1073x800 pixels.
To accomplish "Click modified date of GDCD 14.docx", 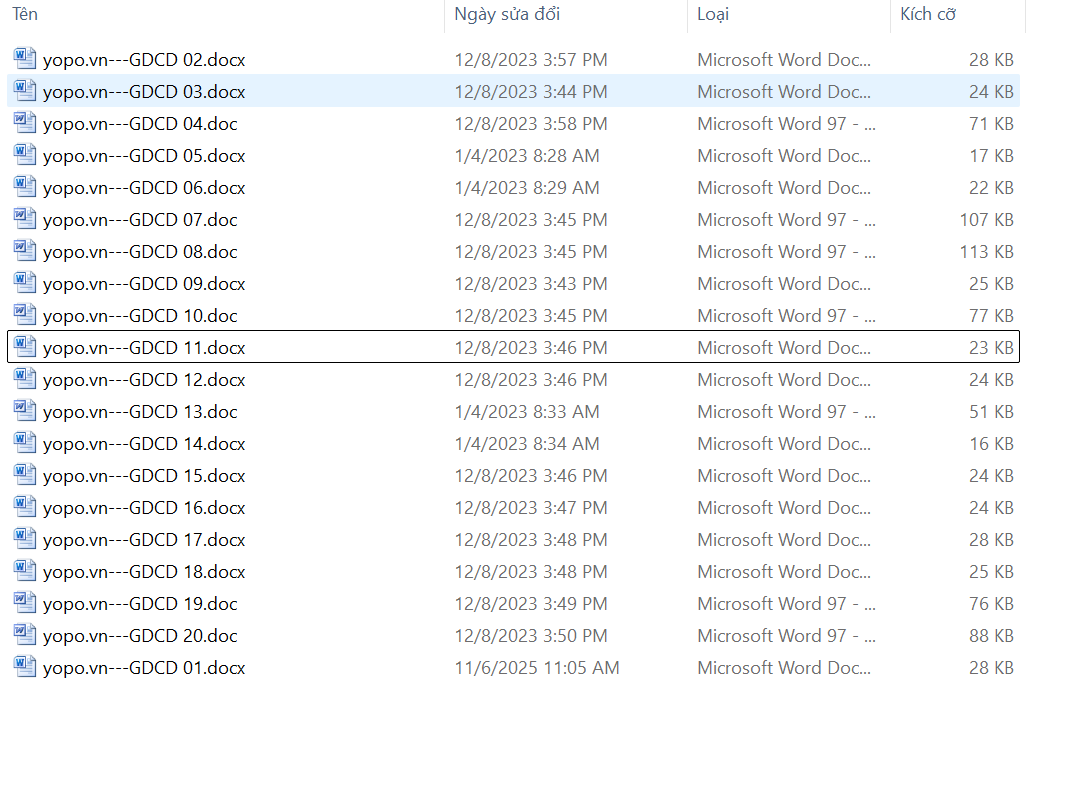I will click(527, 444).
